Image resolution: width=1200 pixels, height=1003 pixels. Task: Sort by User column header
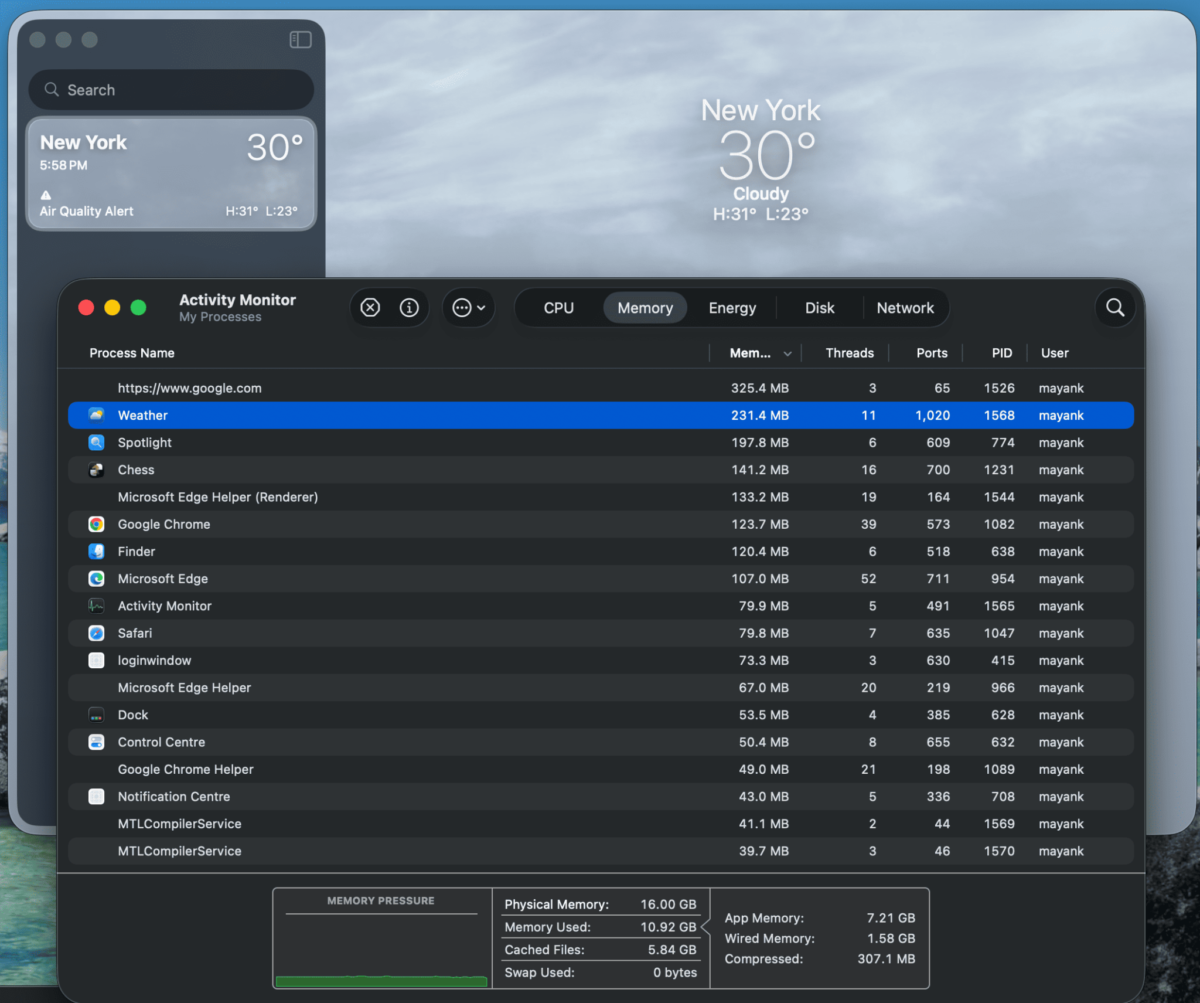[x=1055, y=353]
